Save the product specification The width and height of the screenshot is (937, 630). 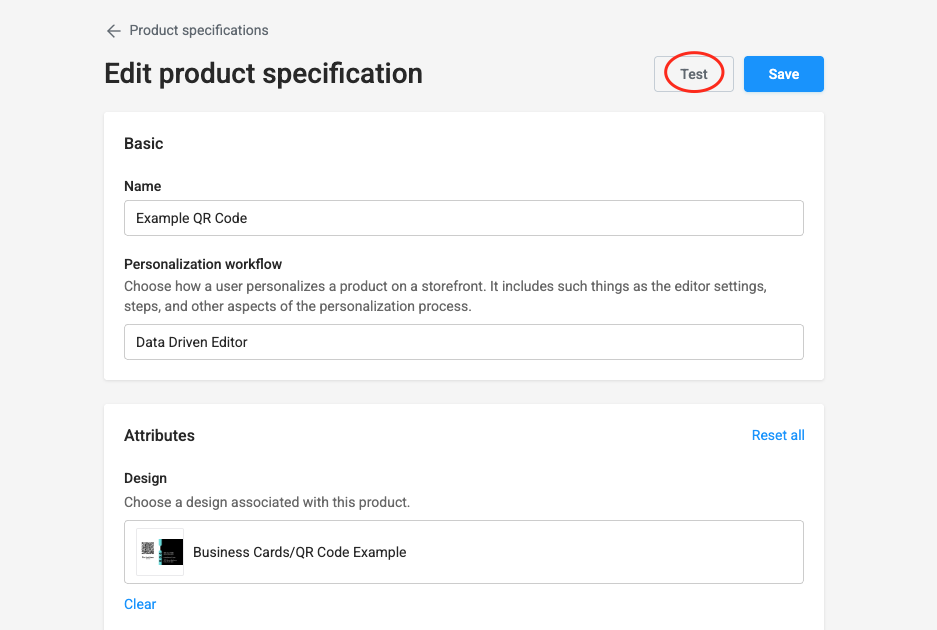783,74
